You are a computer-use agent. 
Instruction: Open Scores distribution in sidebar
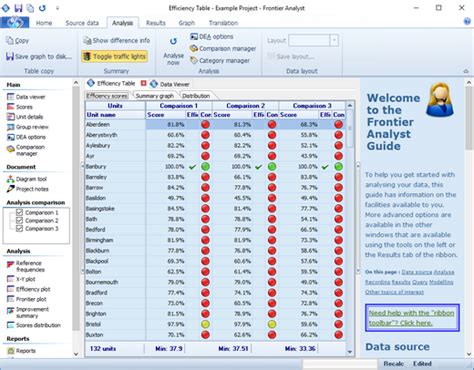[x=34, y=325]
